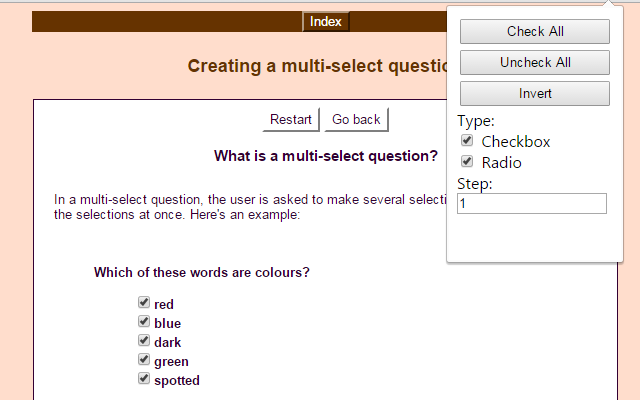Toggle the spotted checkbox
The width and height of the screenshot is (640, 400).
(x=144, y=379)
